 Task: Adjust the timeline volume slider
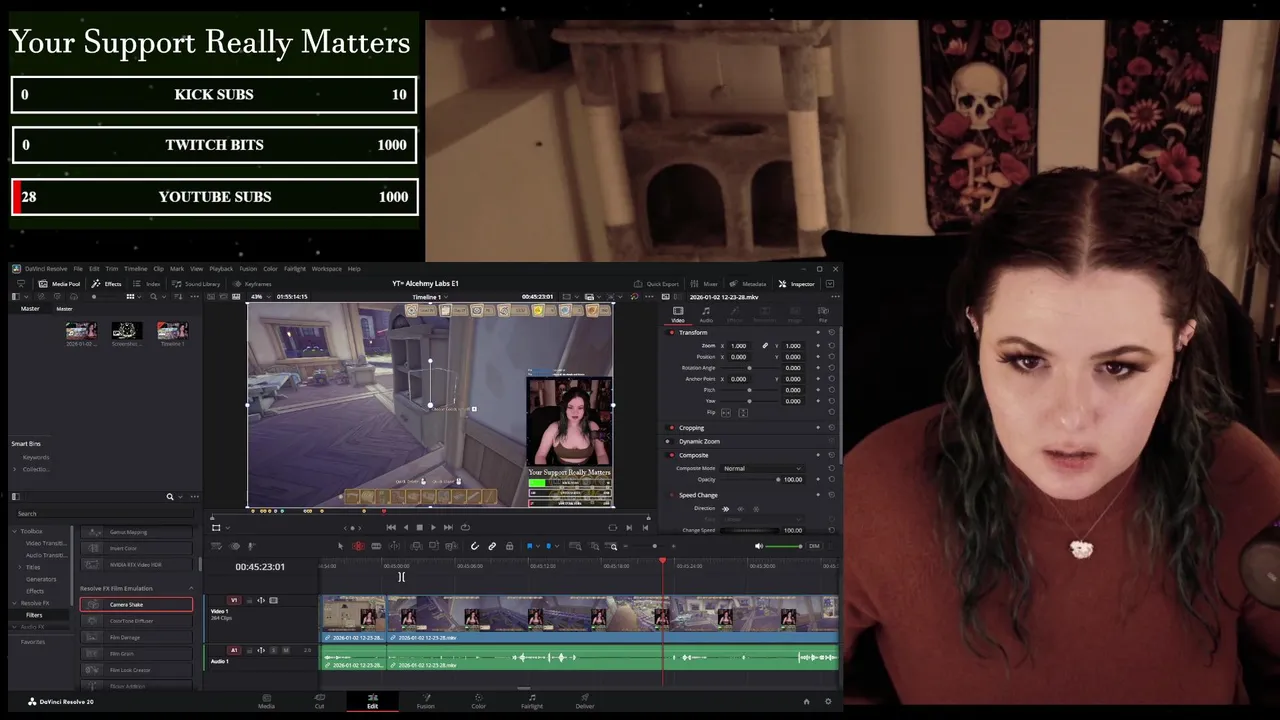(785, 546)
